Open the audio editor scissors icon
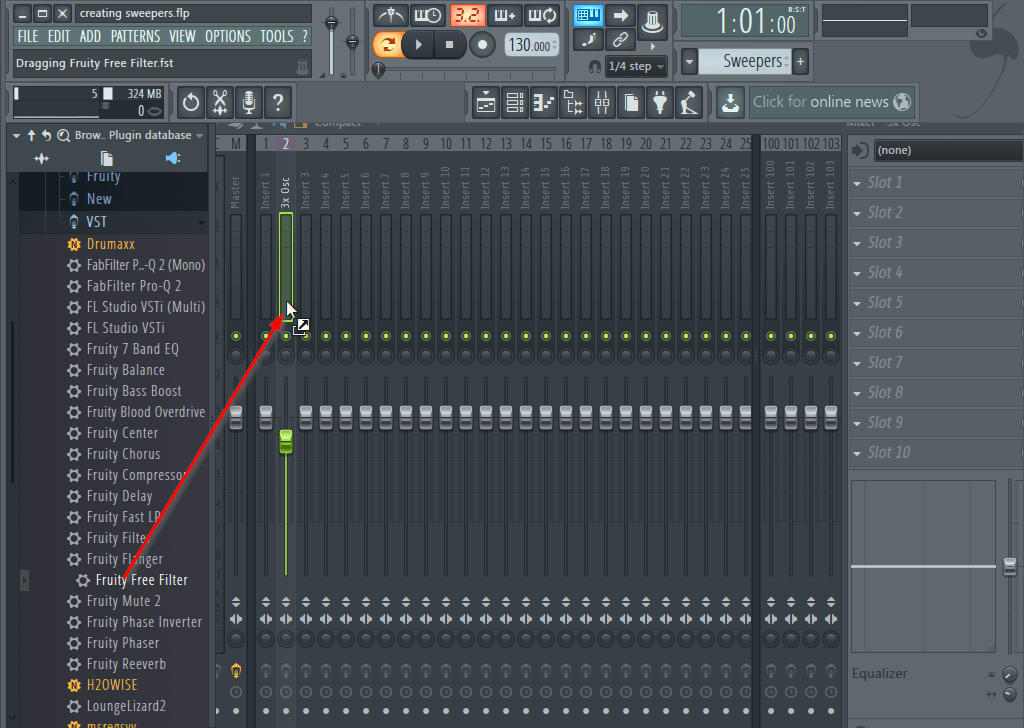 (x=220, y=103)
